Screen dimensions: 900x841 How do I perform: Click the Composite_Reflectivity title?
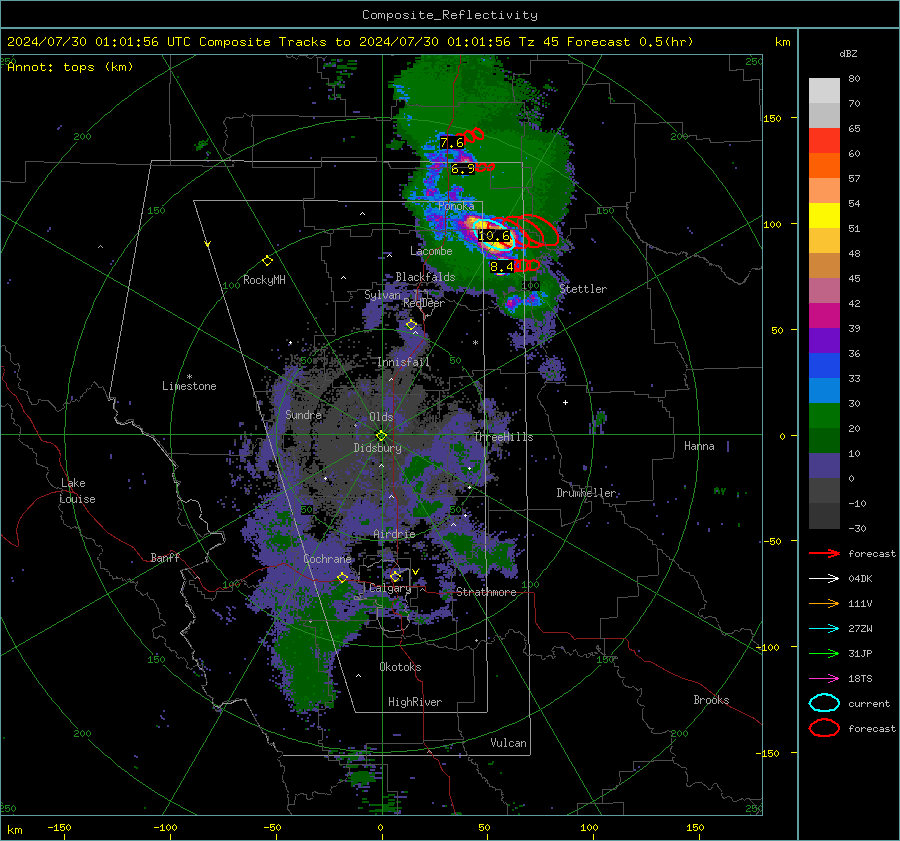[450, 15]
